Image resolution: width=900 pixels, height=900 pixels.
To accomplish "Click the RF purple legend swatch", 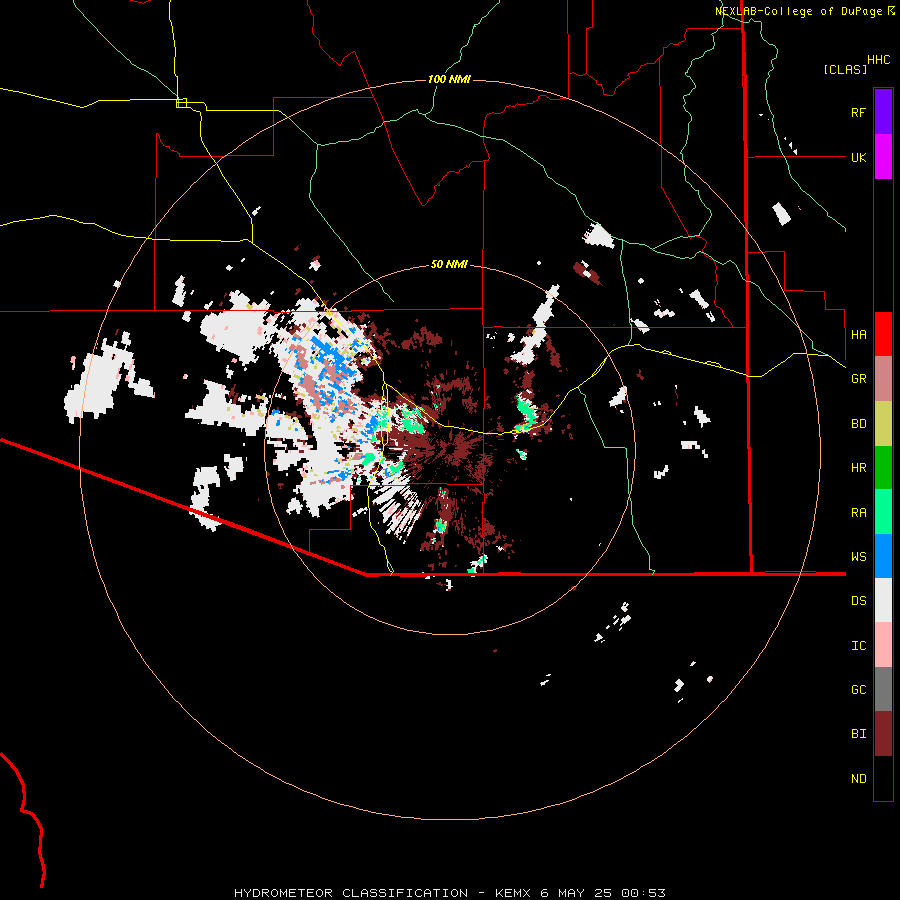I will pos(883,112).
